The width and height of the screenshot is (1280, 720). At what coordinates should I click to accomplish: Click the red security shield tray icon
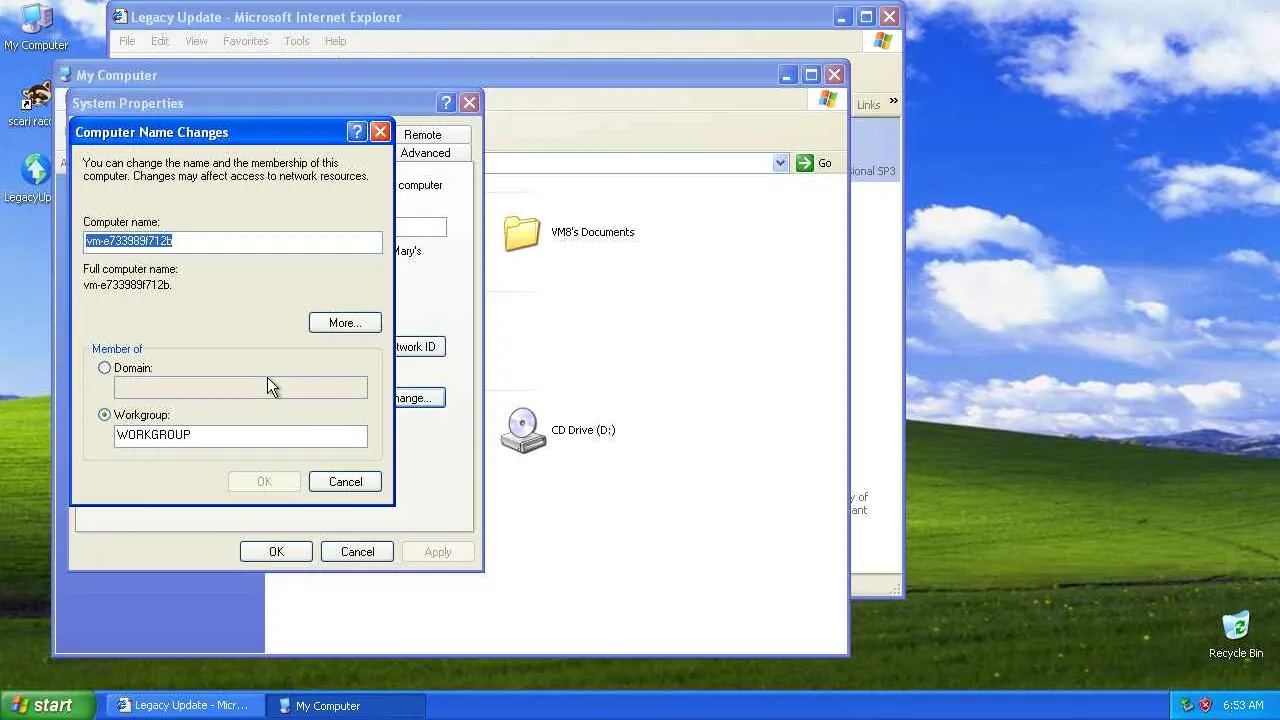(1206, 705)
